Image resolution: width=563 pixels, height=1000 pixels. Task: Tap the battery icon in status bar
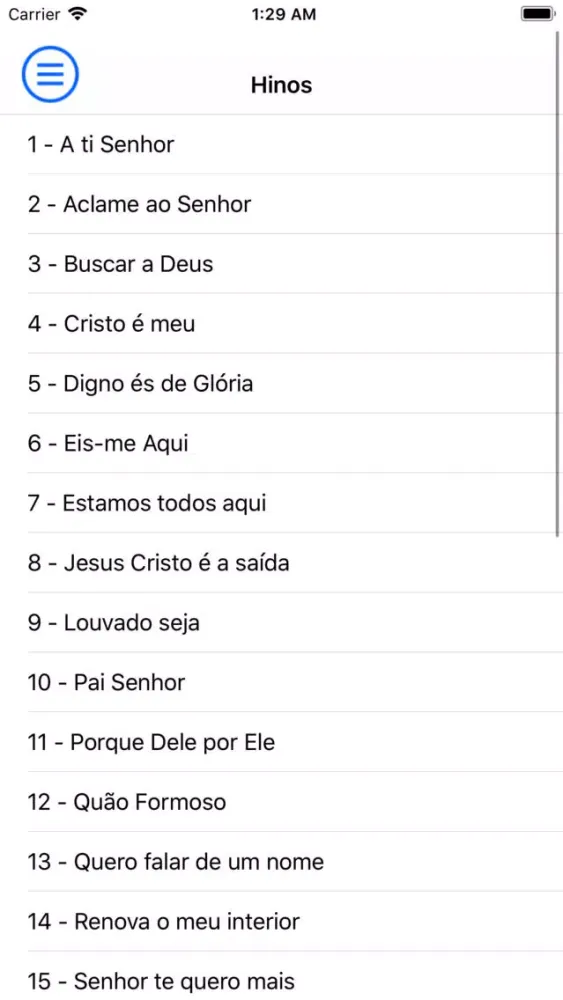tap(537, 14)
